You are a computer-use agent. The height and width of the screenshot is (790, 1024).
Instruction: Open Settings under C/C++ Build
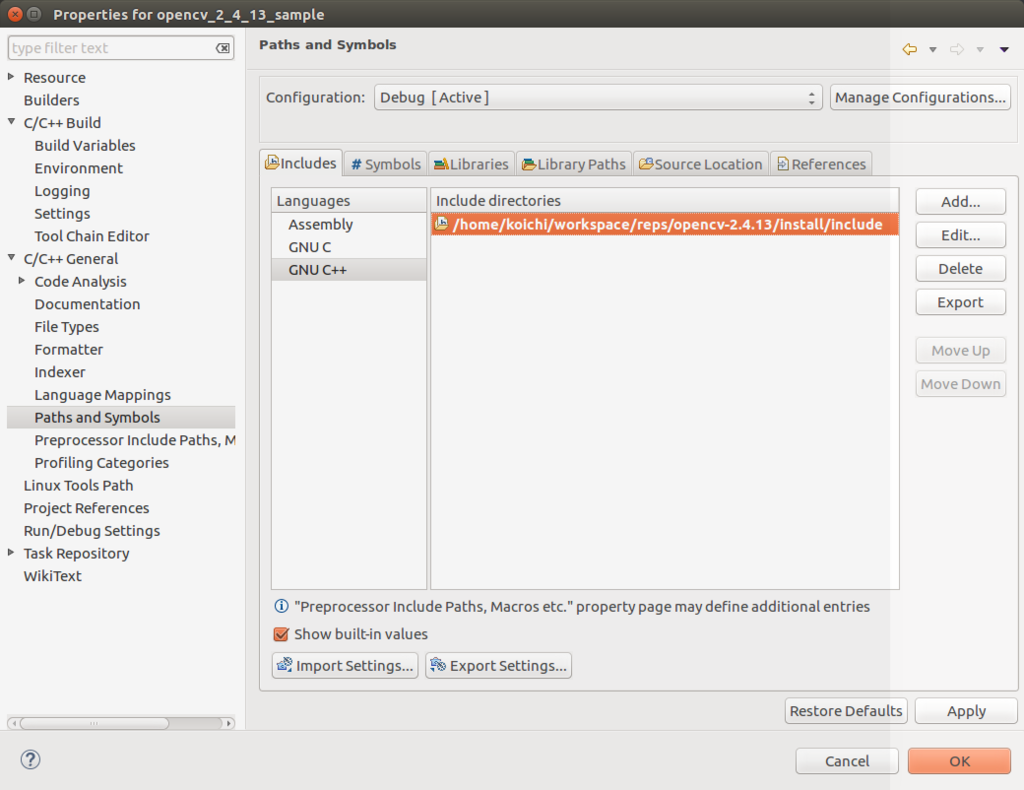coord(62,213)
